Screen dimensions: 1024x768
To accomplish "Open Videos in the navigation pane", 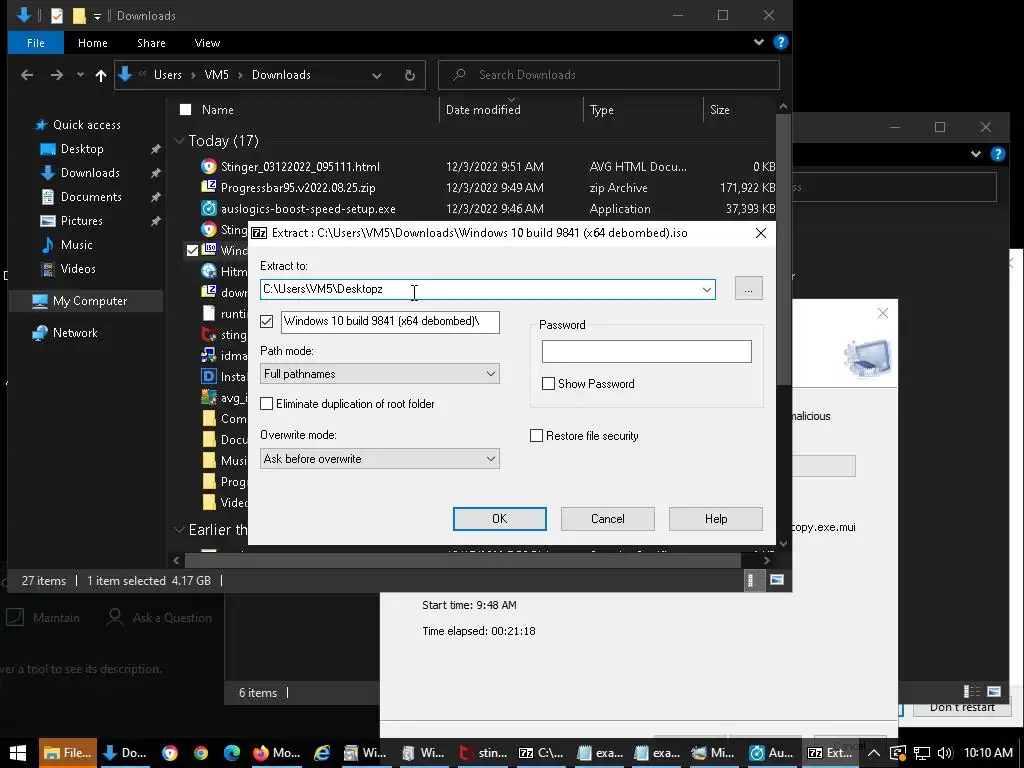I will point(78,269).
